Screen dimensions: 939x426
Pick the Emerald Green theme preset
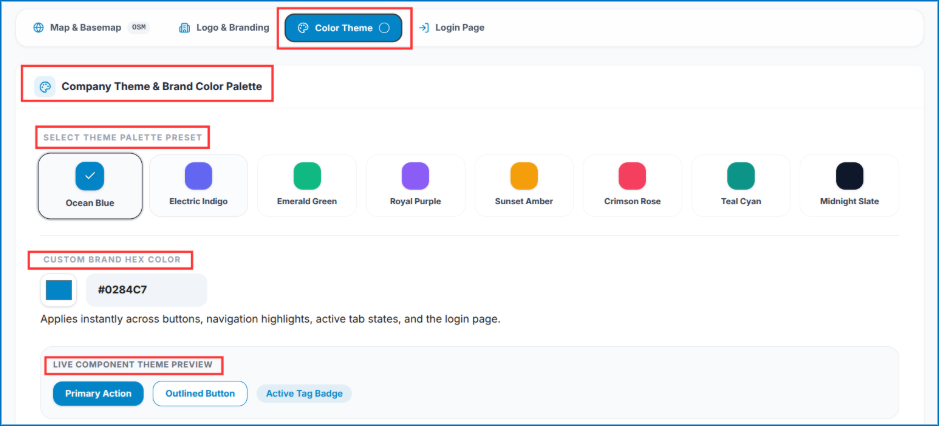(x=307, y=186)
